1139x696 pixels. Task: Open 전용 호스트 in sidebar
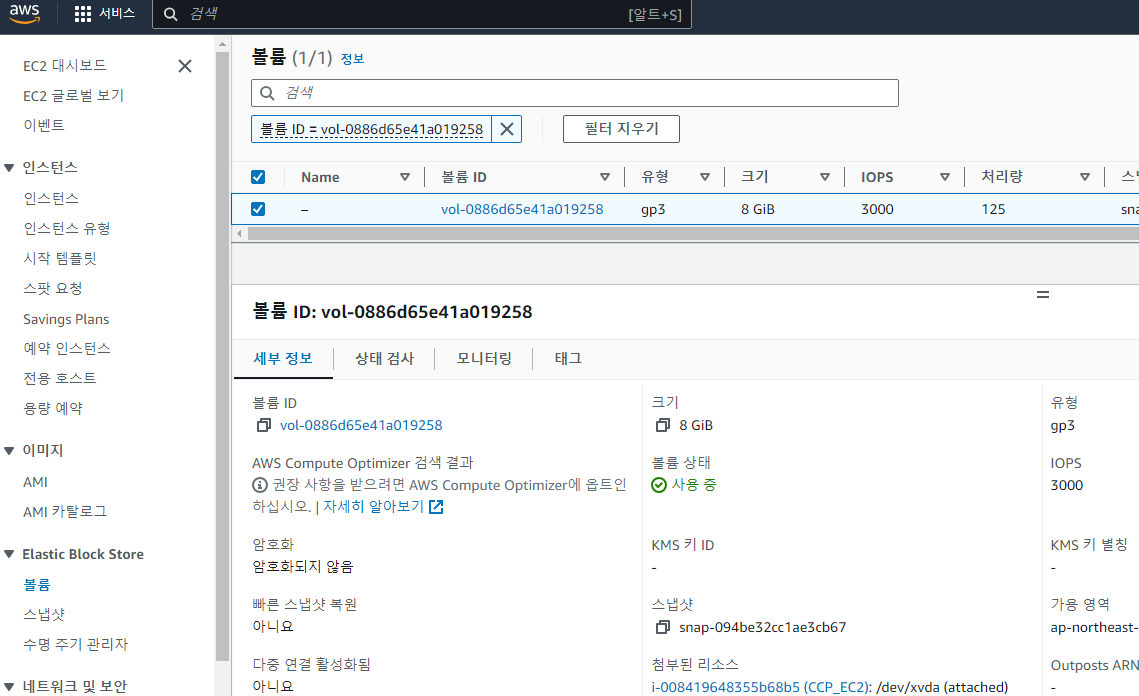tap(60, 379)
